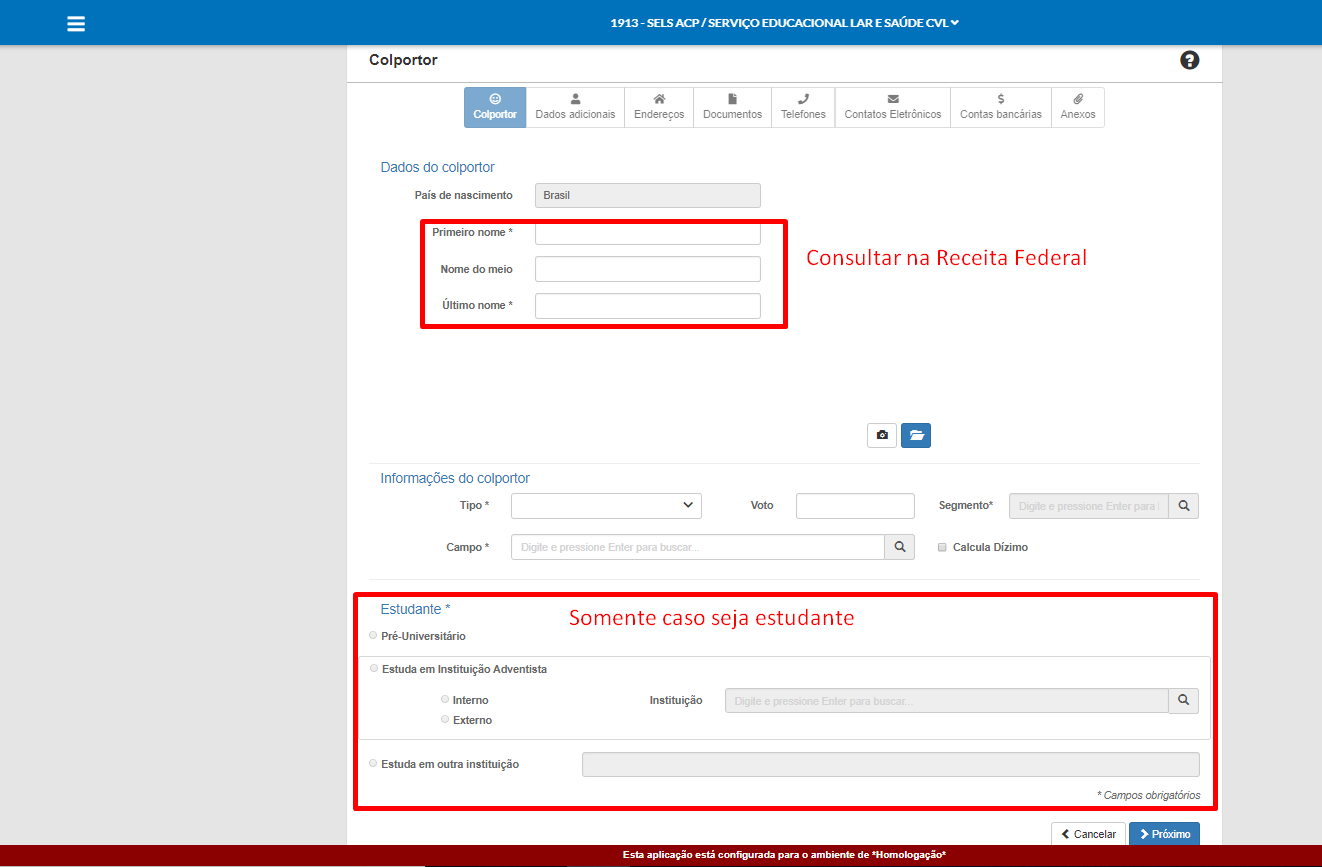
Task: Select the Pré-Universitário radio option
Action: tap(374, 635)
